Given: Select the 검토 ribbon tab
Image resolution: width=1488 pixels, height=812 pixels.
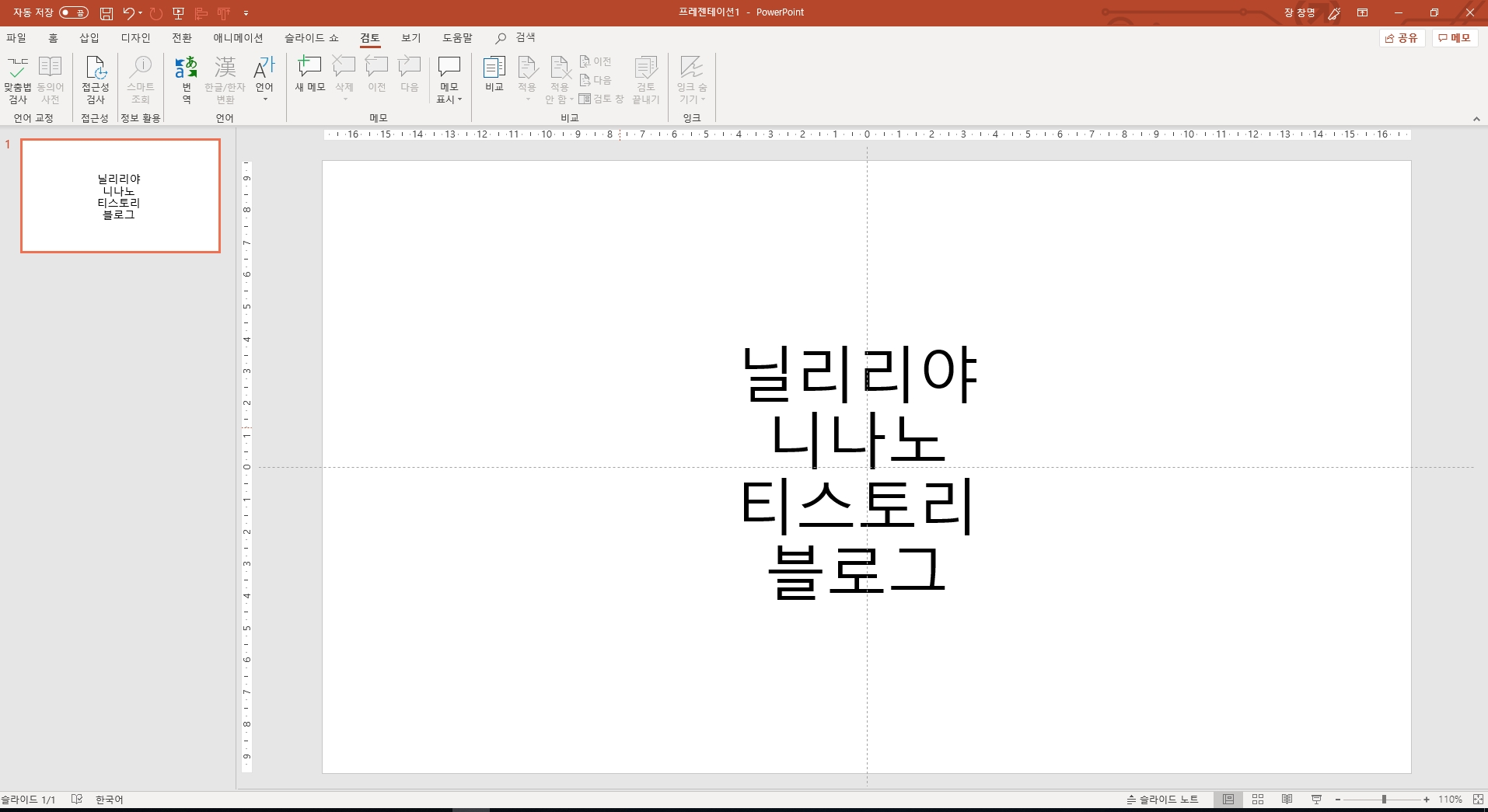Looking at the screenshot, I should [x=370, y=38].
